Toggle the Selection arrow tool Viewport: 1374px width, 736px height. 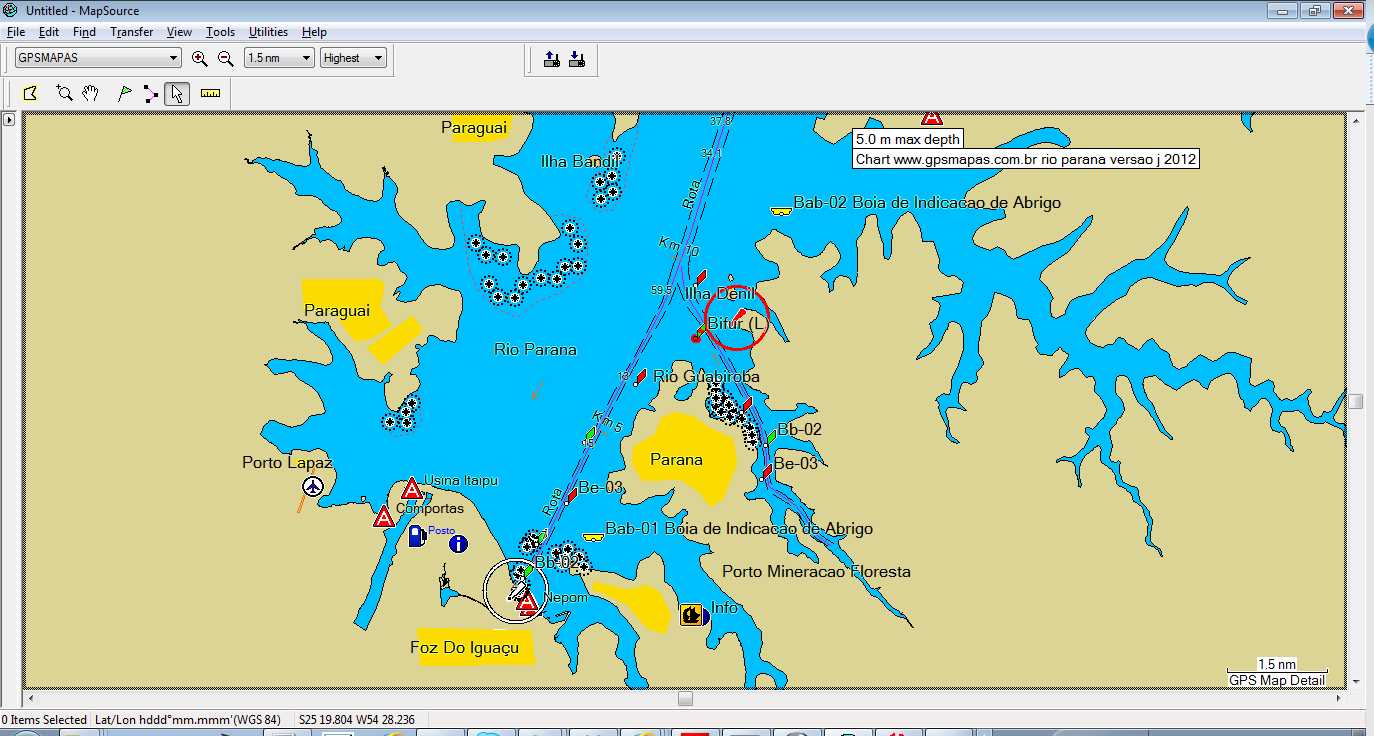(177, 94)
